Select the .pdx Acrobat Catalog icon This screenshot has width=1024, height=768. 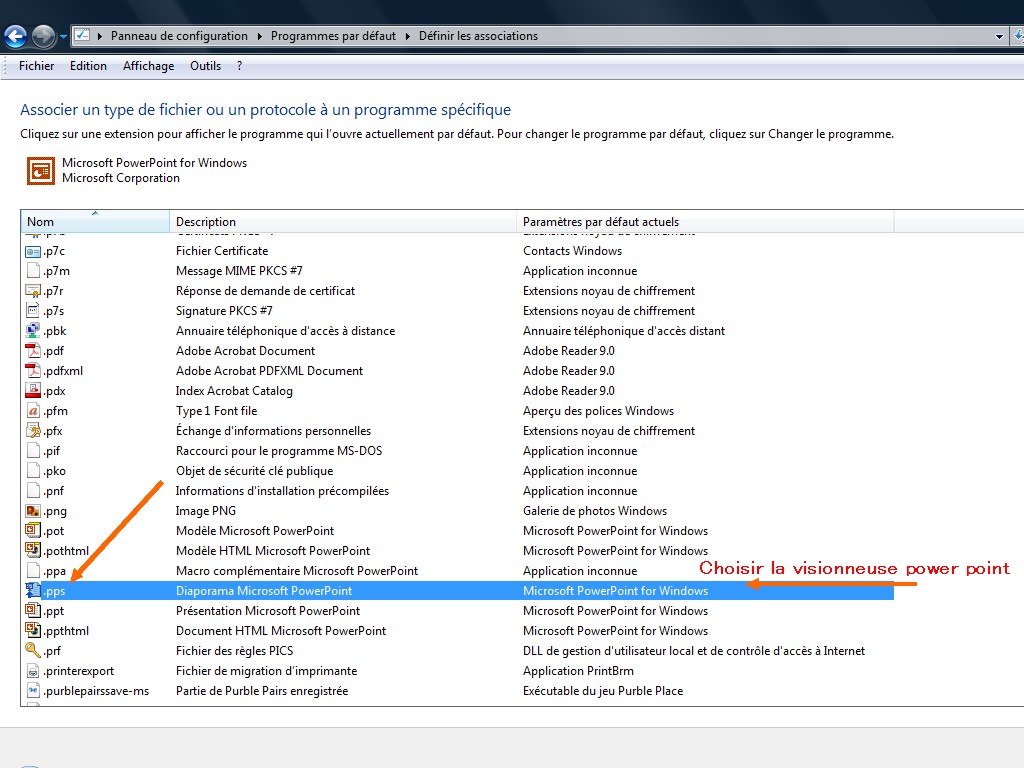[x=33, y=391]
